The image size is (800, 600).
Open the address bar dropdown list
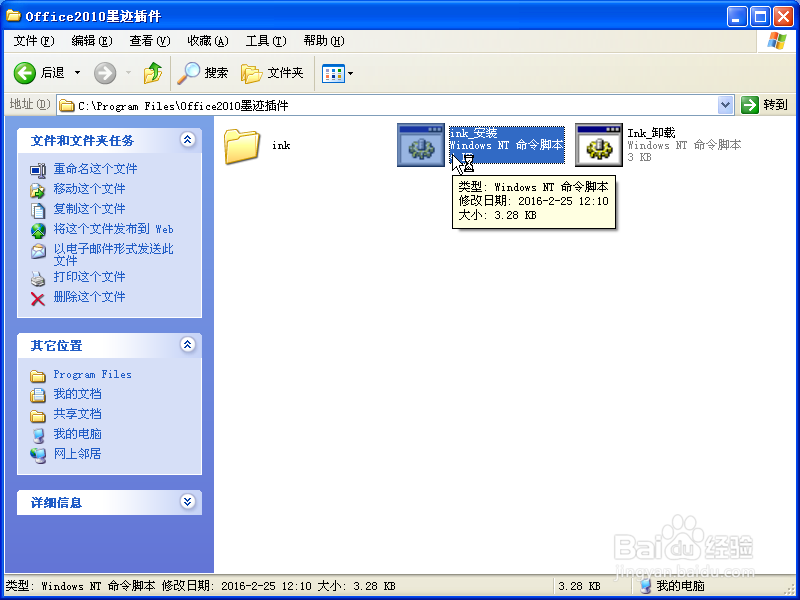[x=726, y=103]
